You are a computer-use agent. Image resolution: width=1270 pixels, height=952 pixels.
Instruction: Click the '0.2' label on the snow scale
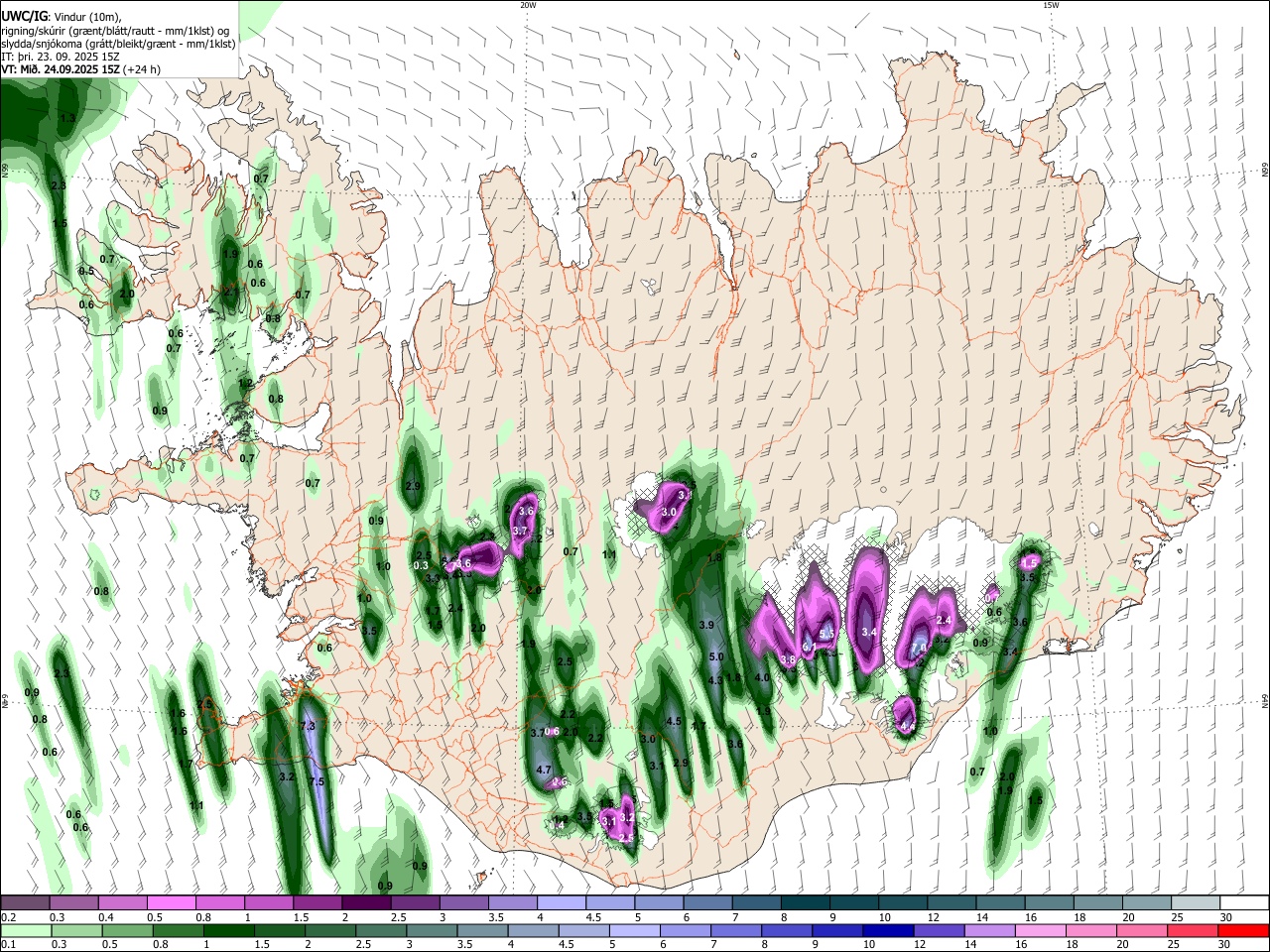tap(8, 918)
